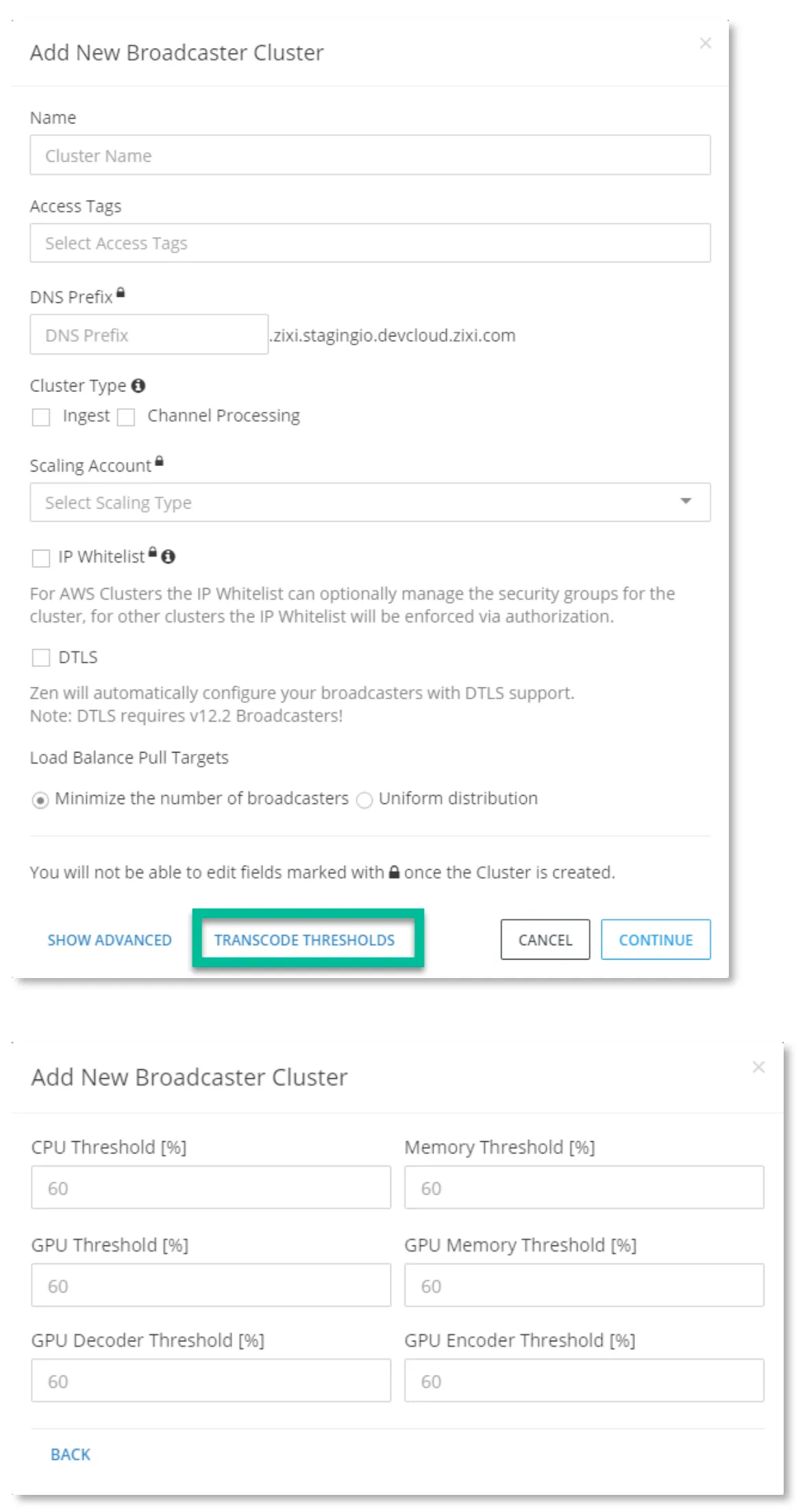This screenshot has width=796, height=1512.
Task: Click the IP Whitelist info icon
Action: [x=168, y=557]
